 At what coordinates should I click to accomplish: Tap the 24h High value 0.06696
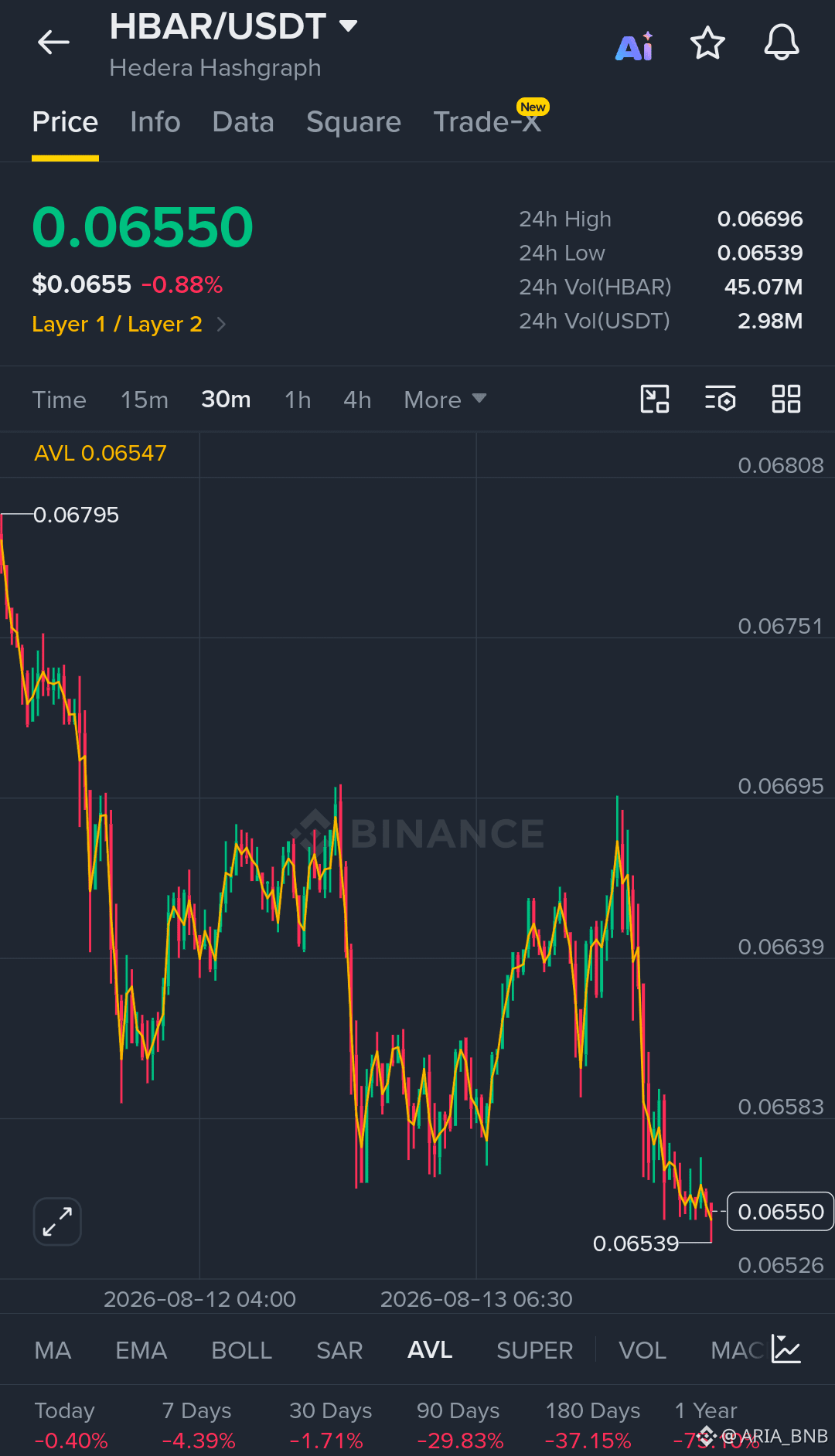click(760, 219)
